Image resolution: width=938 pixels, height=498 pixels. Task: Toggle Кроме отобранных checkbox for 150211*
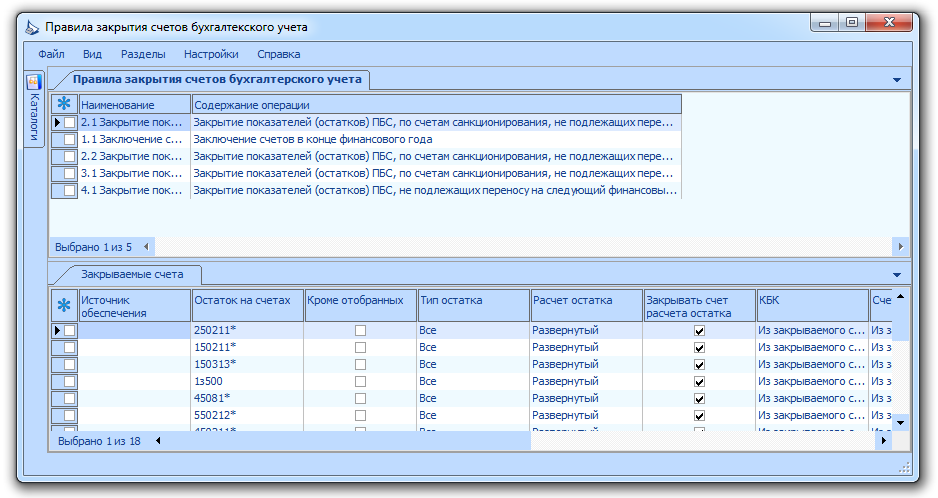[360, 347]
